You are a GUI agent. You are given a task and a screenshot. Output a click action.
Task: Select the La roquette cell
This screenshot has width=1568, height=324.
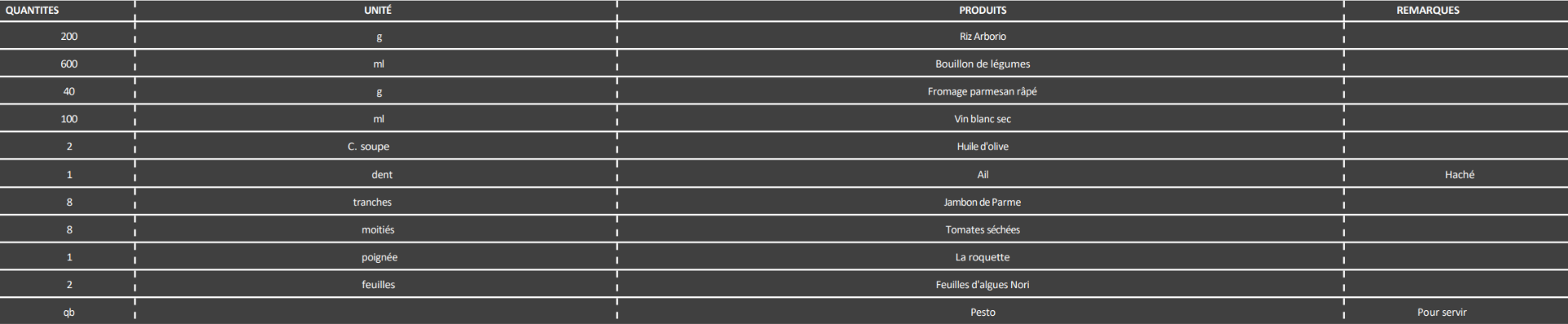982,257
